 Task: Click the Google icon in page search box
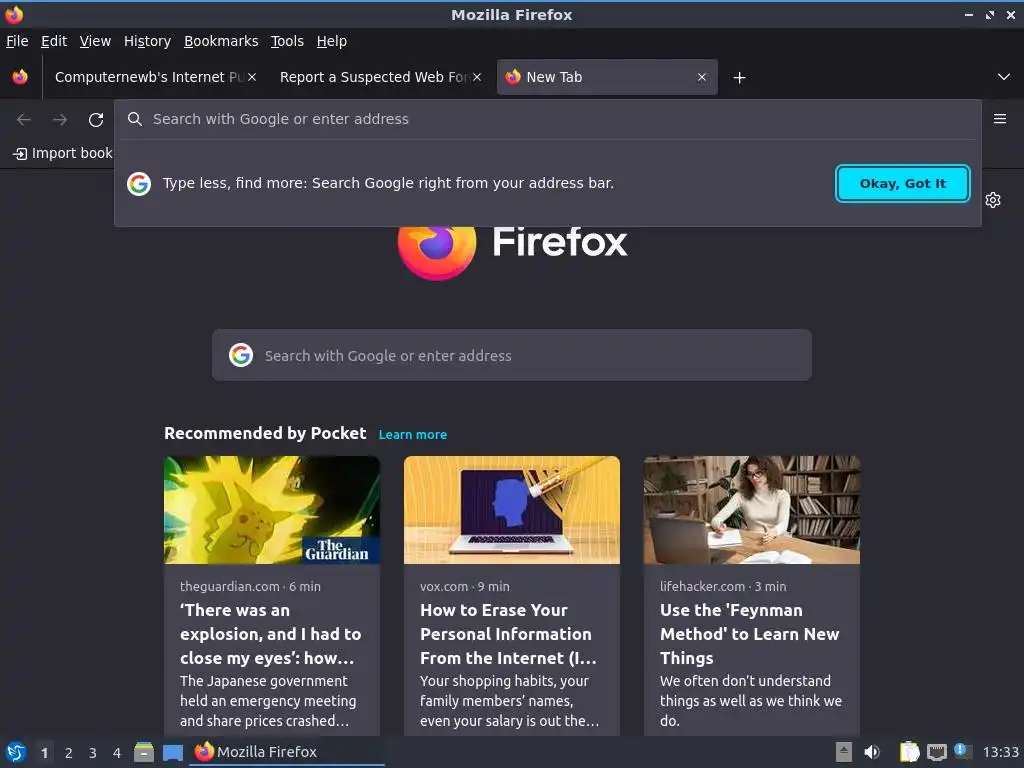click(x=241, y=355)
